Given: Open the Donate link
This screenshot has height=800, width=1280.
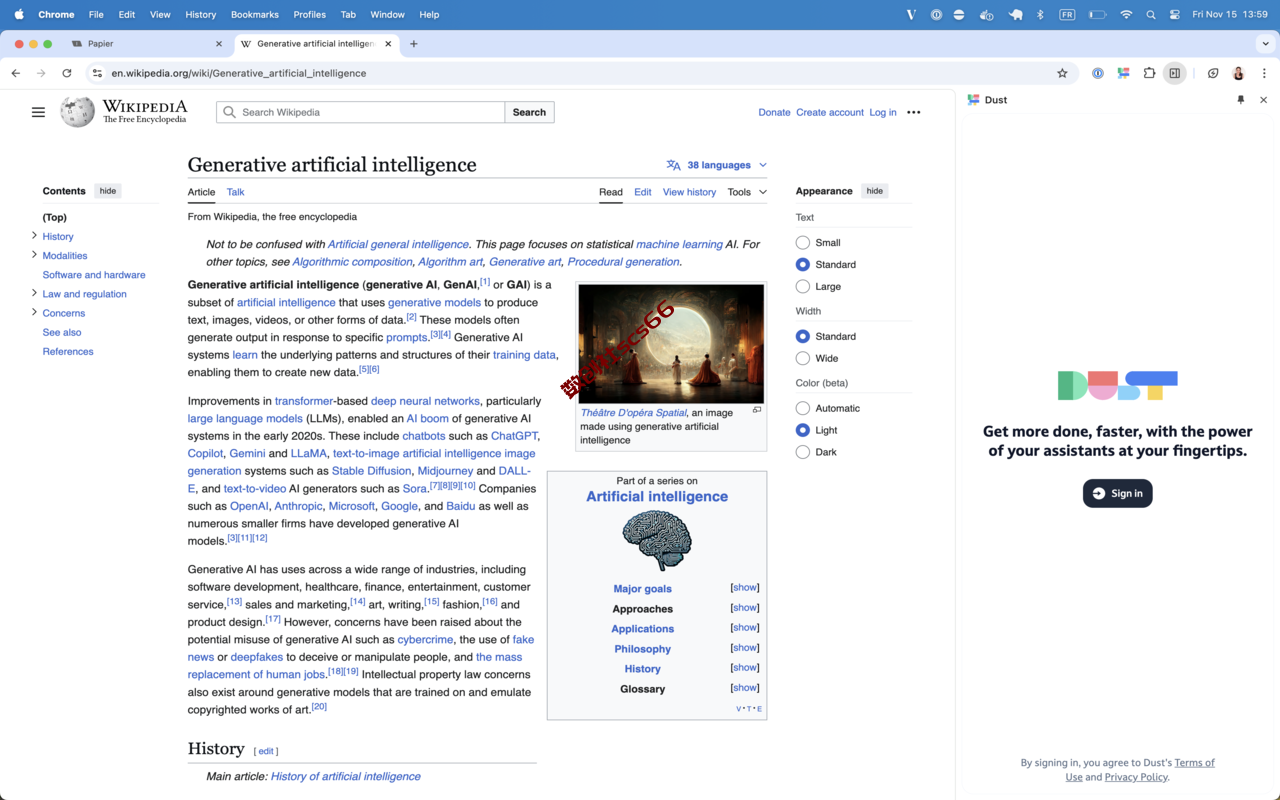Looking at the screenshot, I should pyautogui.click(x=774, y=112).
